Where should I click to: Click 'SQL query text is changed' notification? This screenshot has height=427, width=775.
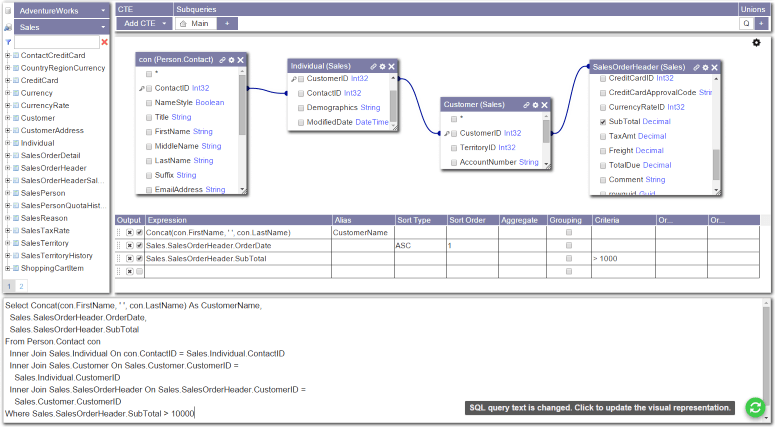click(600, 408)
